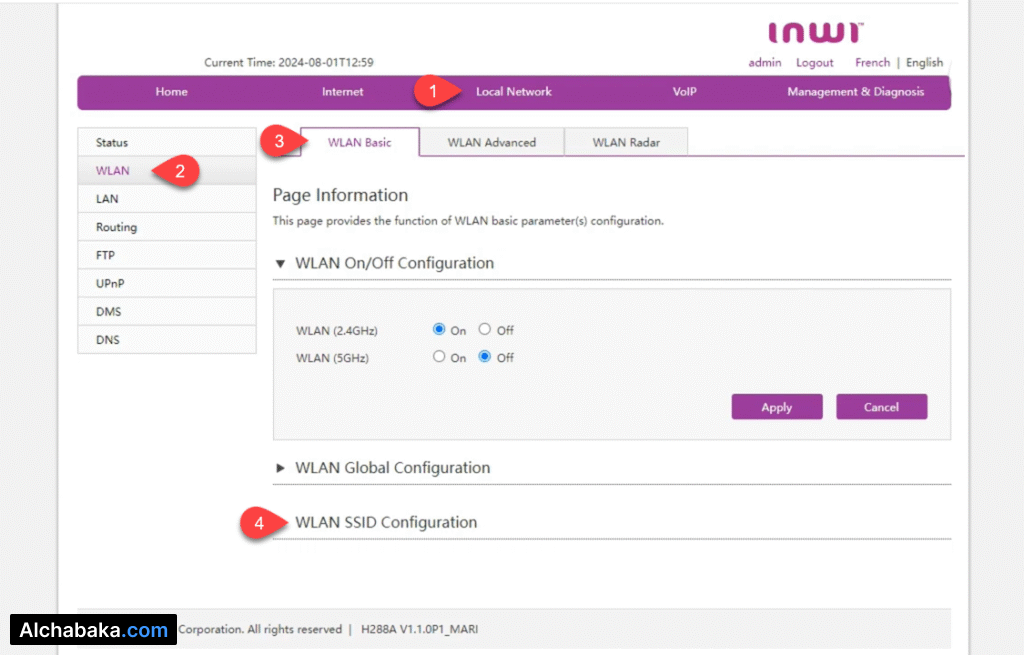The image size is (1024, 655).
Task: Open the WLAN Radar tab
Action: [626, 142]
